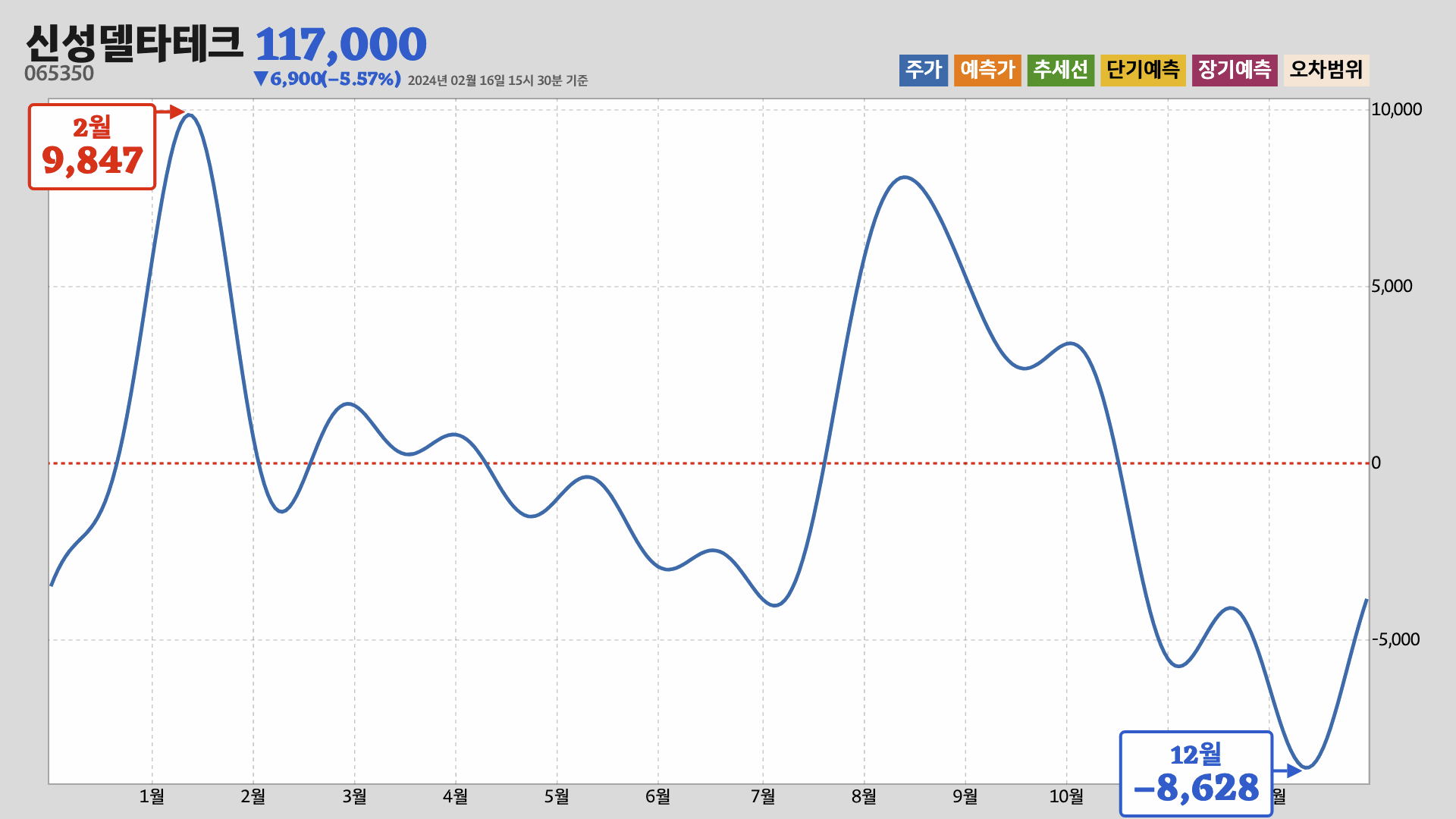Toggle the 추세선 legend series

coord(1060,70)
